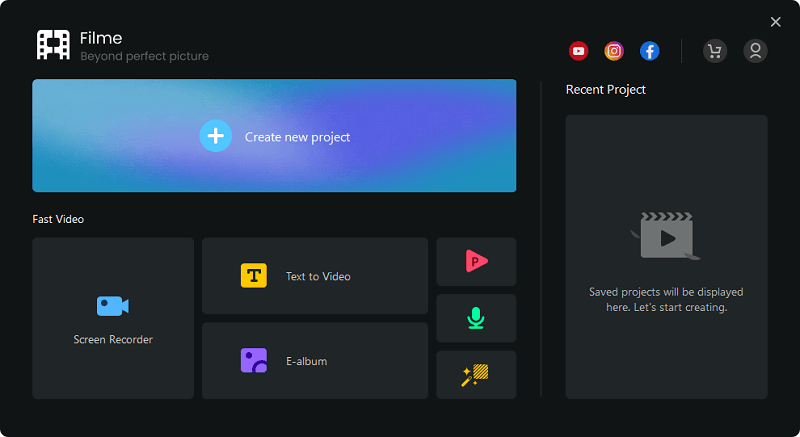Screen dimensions: 800x437
Task: Open the E-album tile via its label
Action: pyautogui.click(x=307, y=361)
